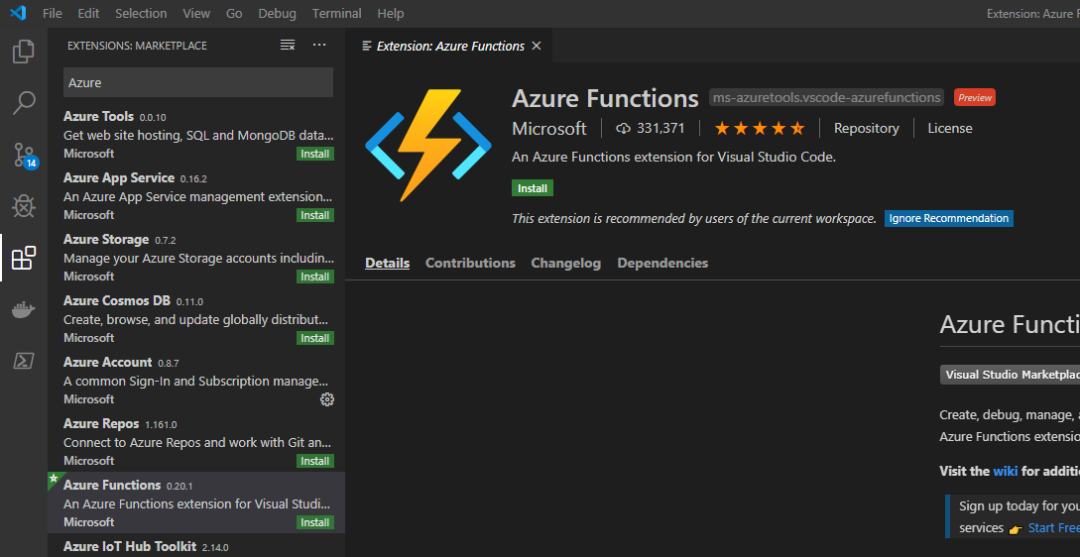Open the Explorer view in activity bar

[x=24, y=51]
